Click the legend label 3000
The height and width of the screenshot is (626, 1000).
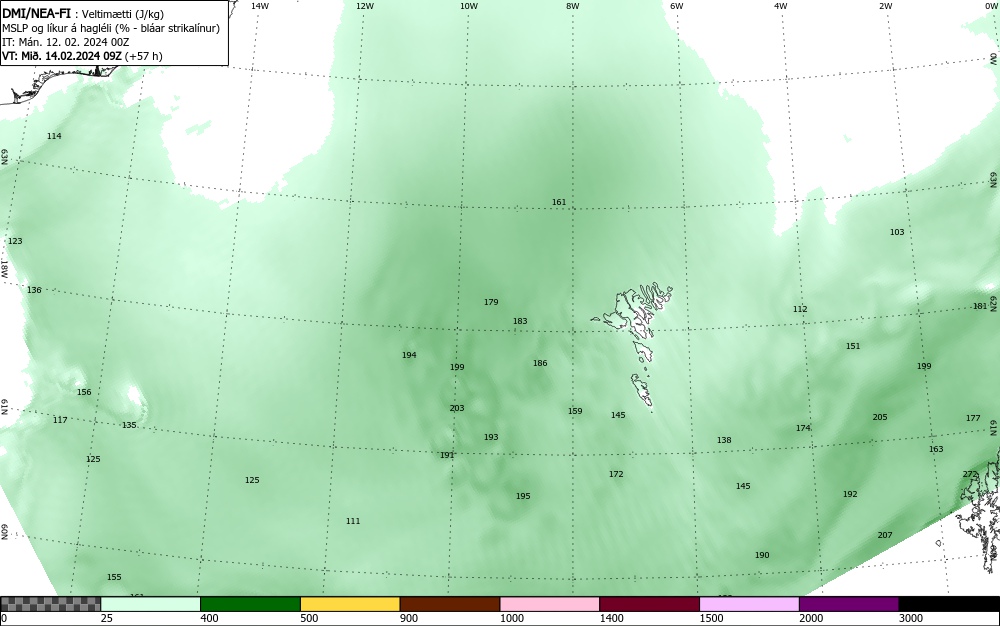[x=911, y=618]
